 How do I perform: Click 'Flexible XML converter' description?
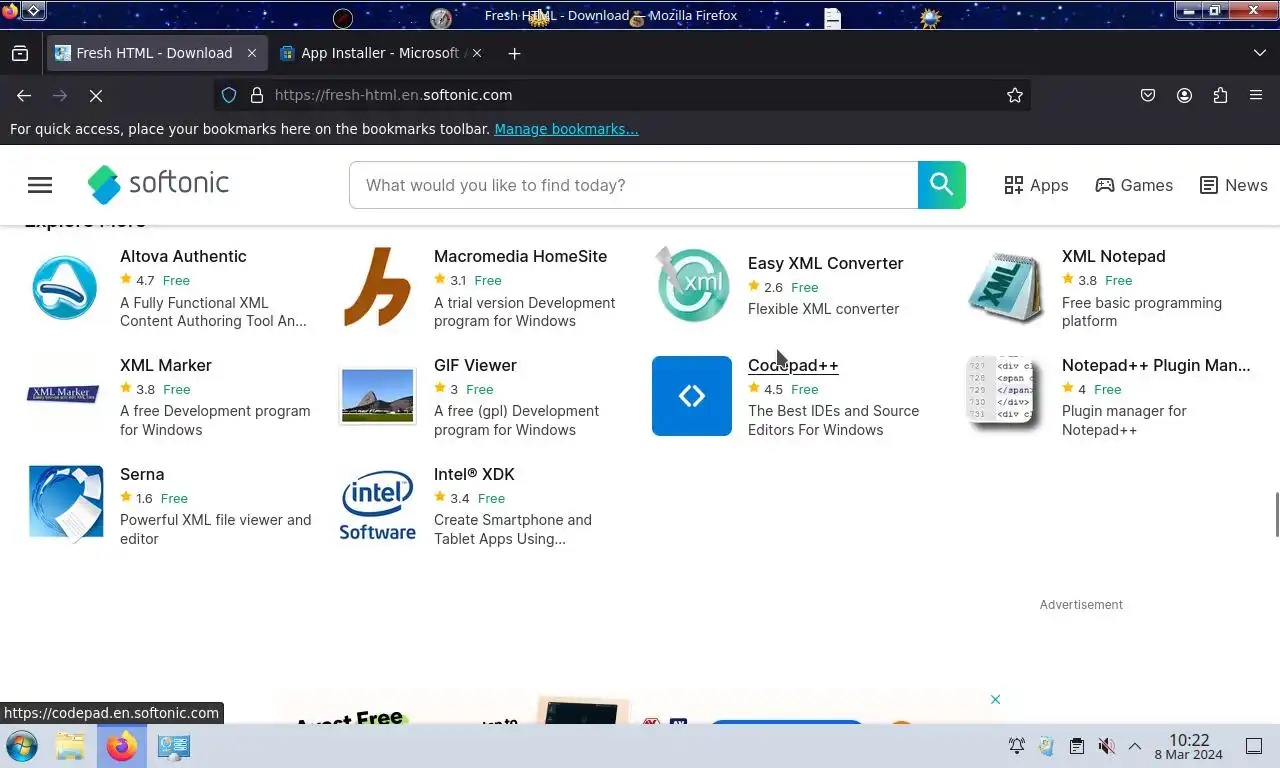(x=823, y=309)
